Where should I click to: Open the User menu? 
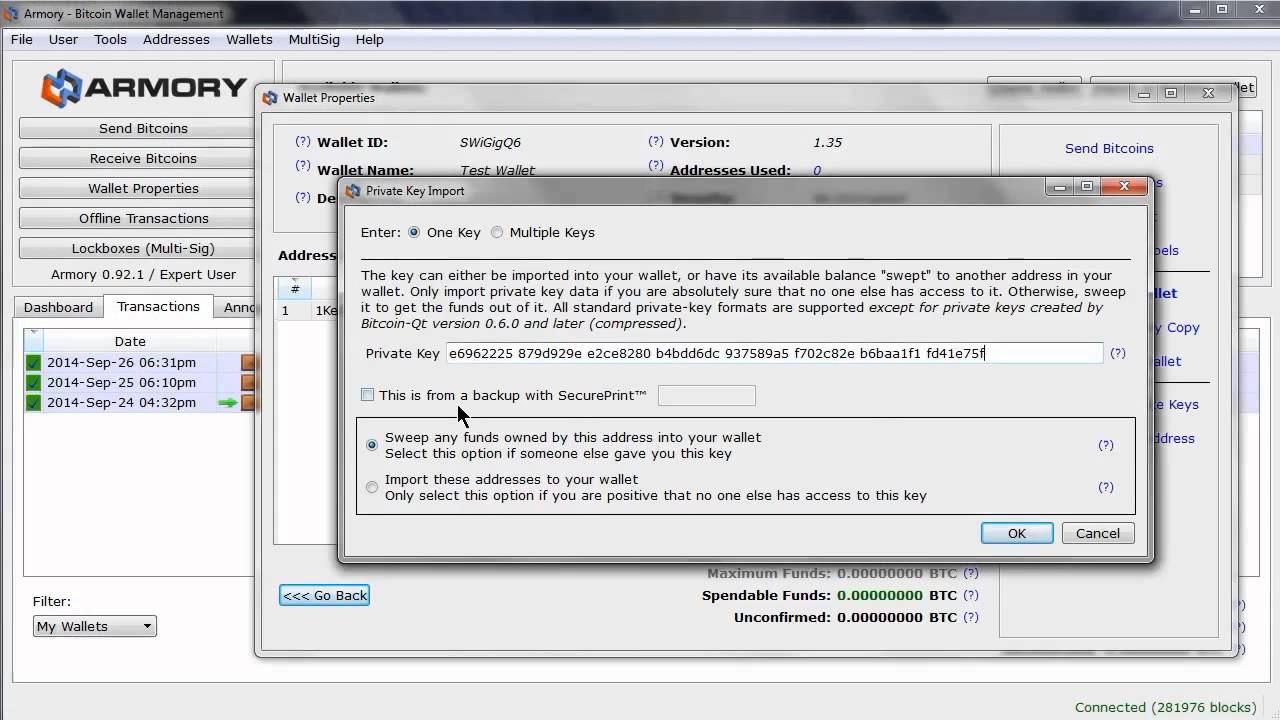[63, 39]
